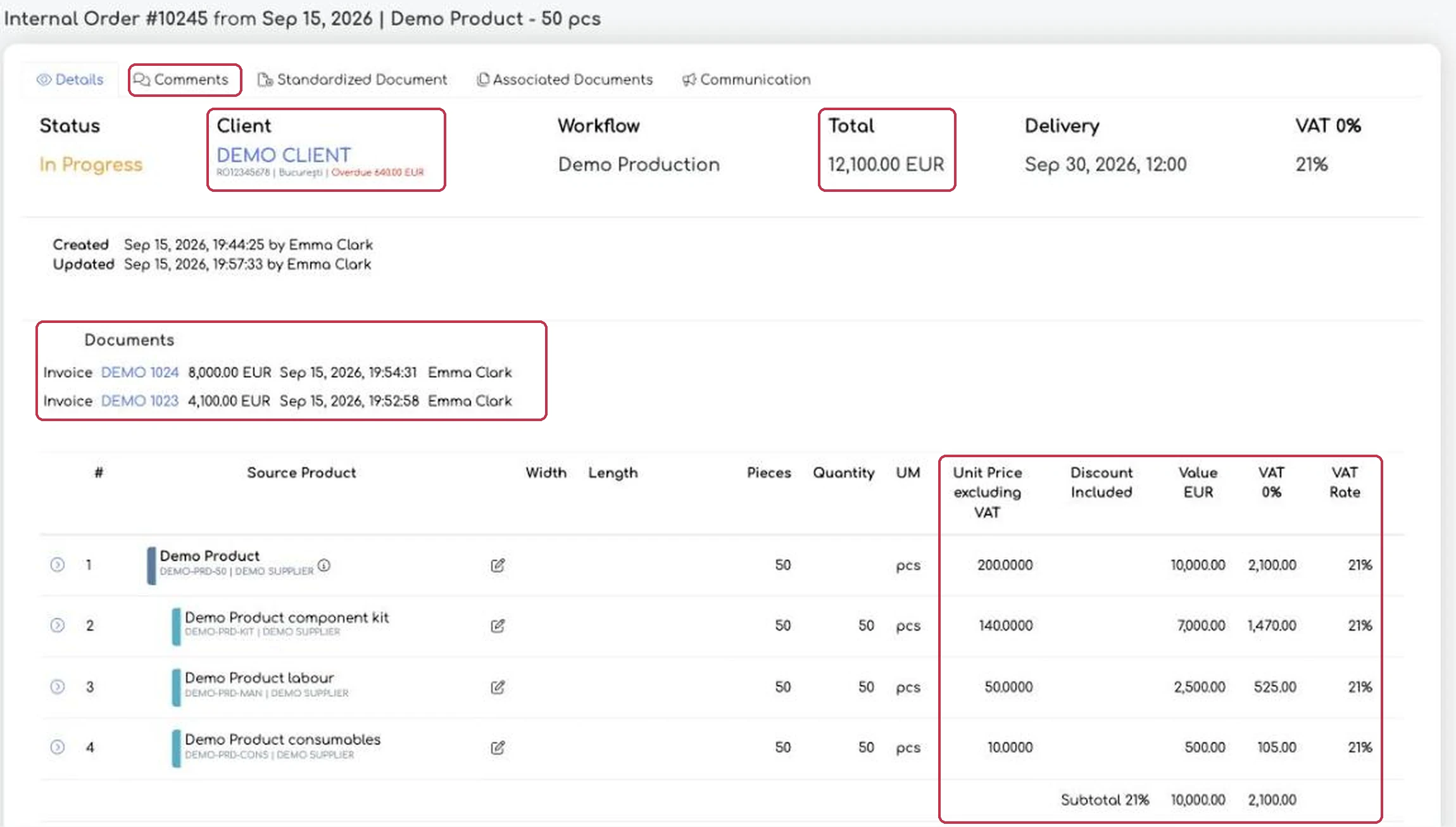
Task: Click the Total value 12,100.00 EUR
Action: coord(886,165)
